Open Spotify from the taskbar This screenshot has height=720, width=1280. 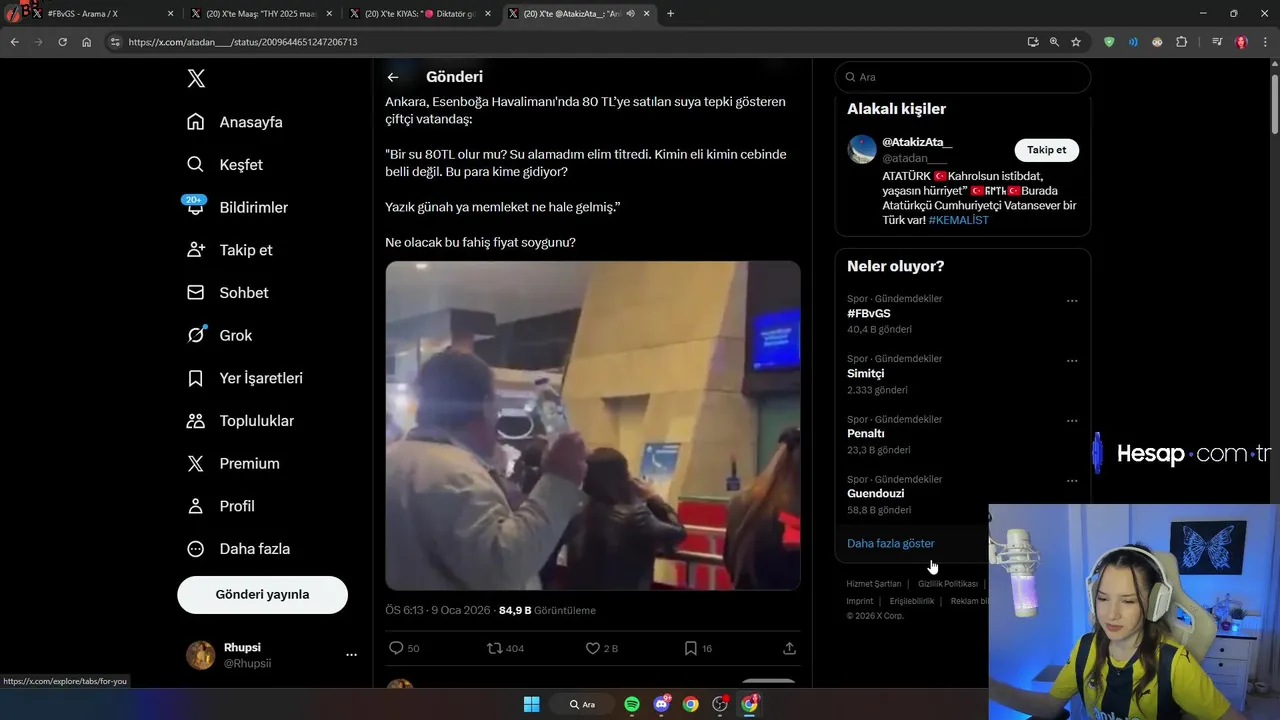coord(632,704)
